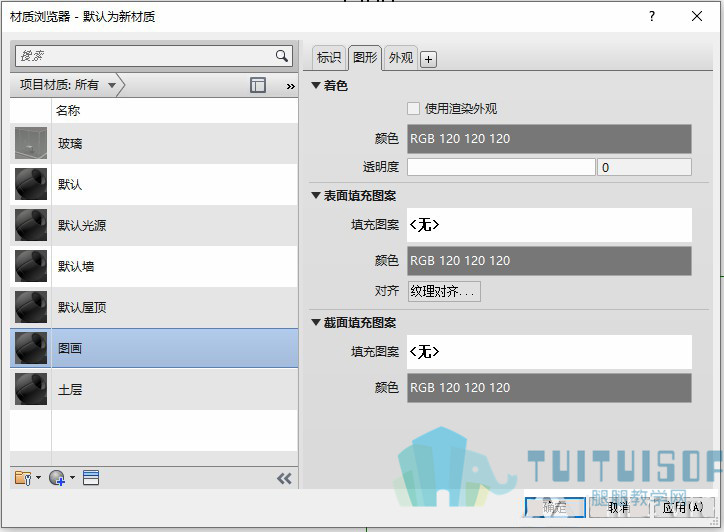
Task: Open the cut pattern 颜色 swatch
Action: (x=549, y=388)
